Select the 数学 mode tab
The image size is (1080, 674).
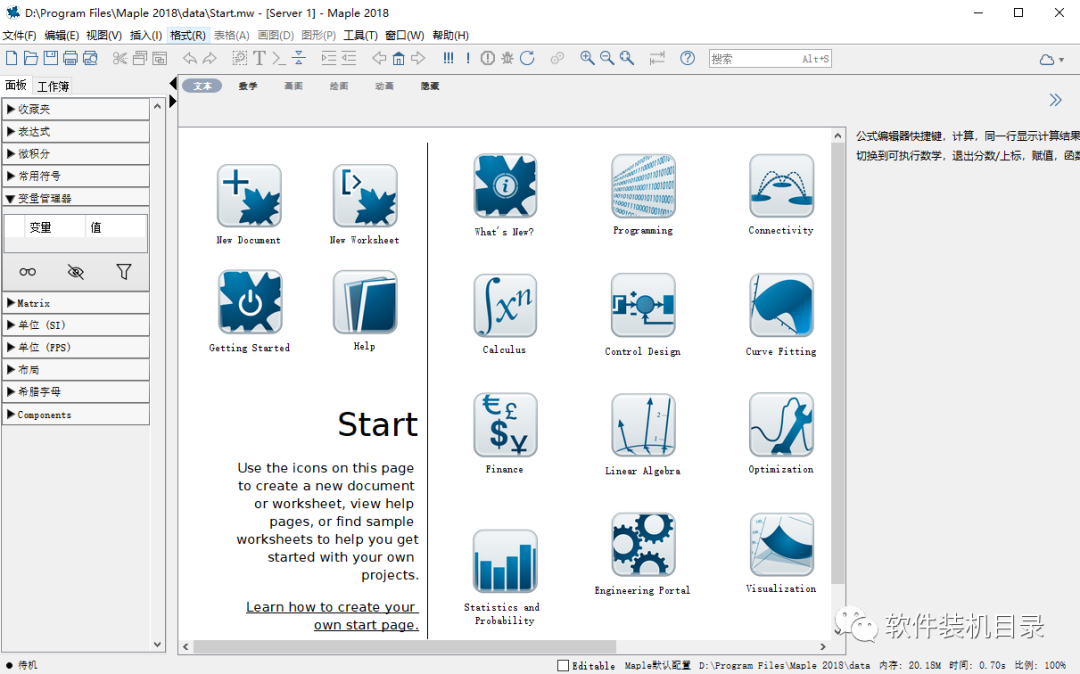point(248,86)
